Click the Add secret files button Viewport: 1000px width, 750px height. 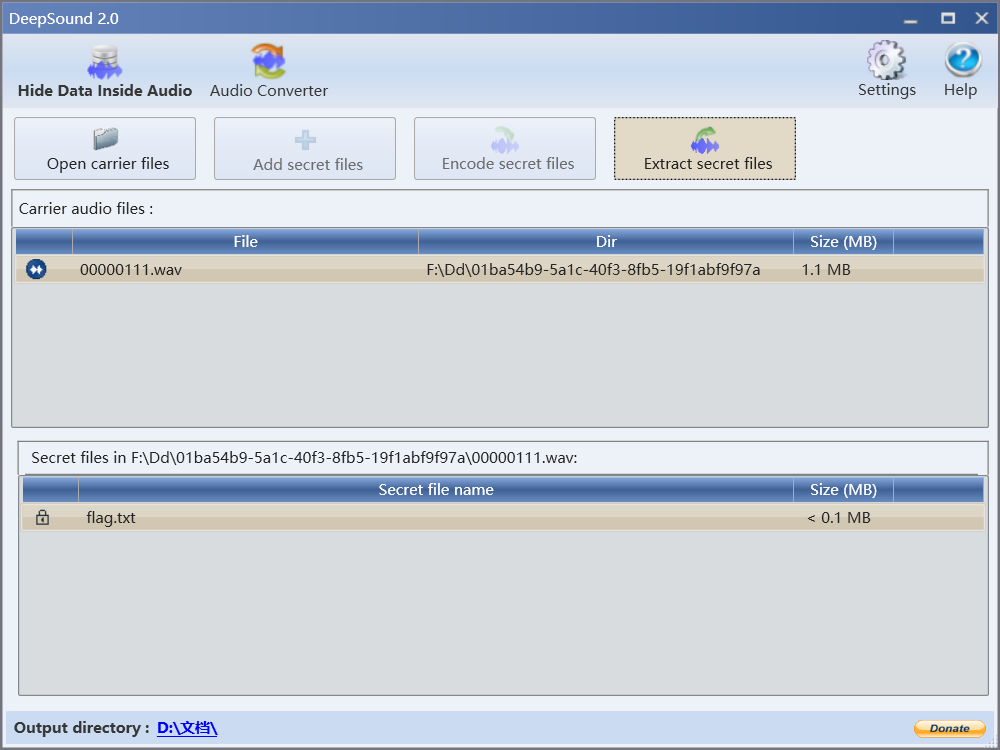tap(305, 149)
